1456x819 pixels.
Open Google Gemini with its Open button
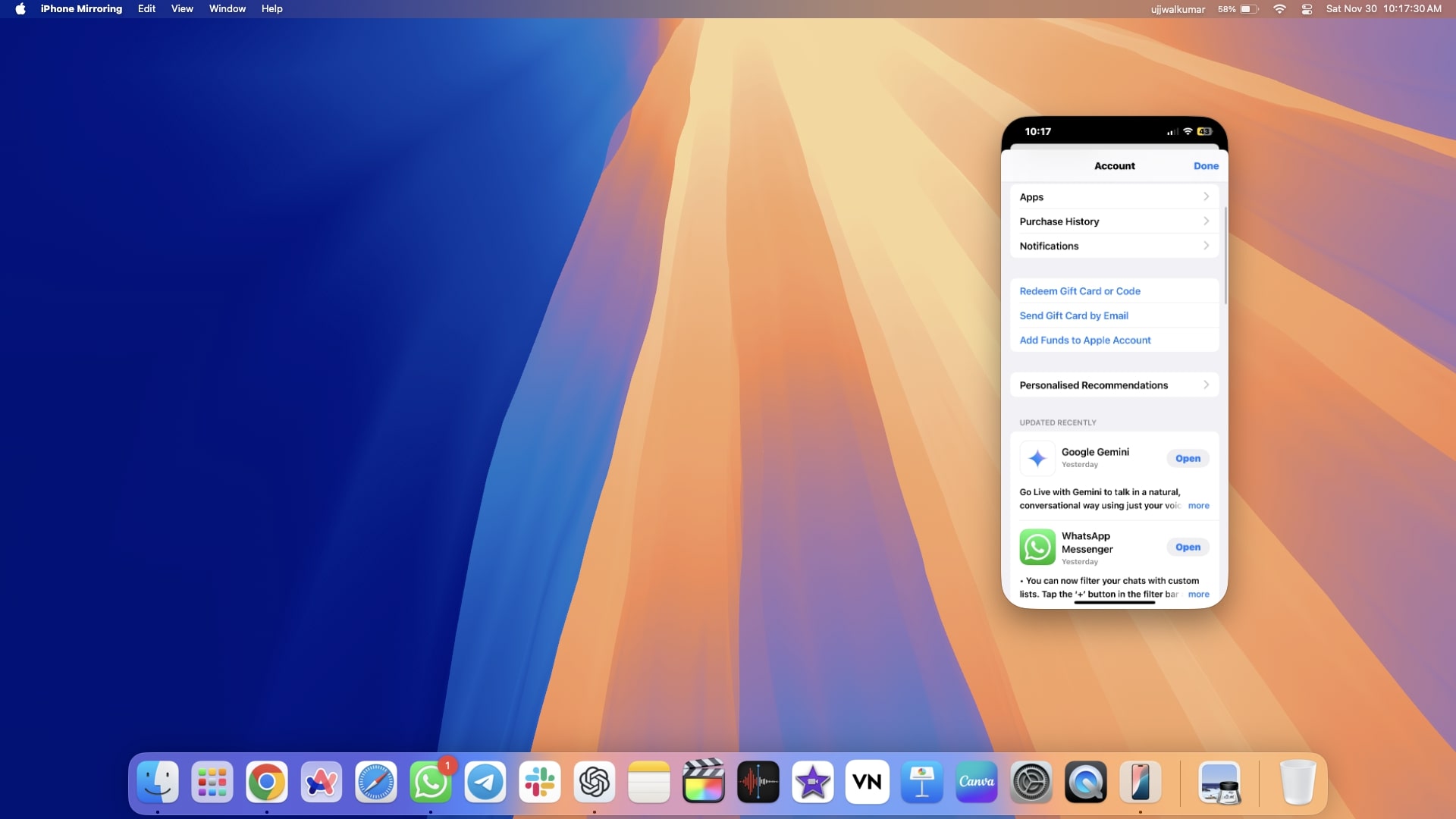[x=1188, y=458]
